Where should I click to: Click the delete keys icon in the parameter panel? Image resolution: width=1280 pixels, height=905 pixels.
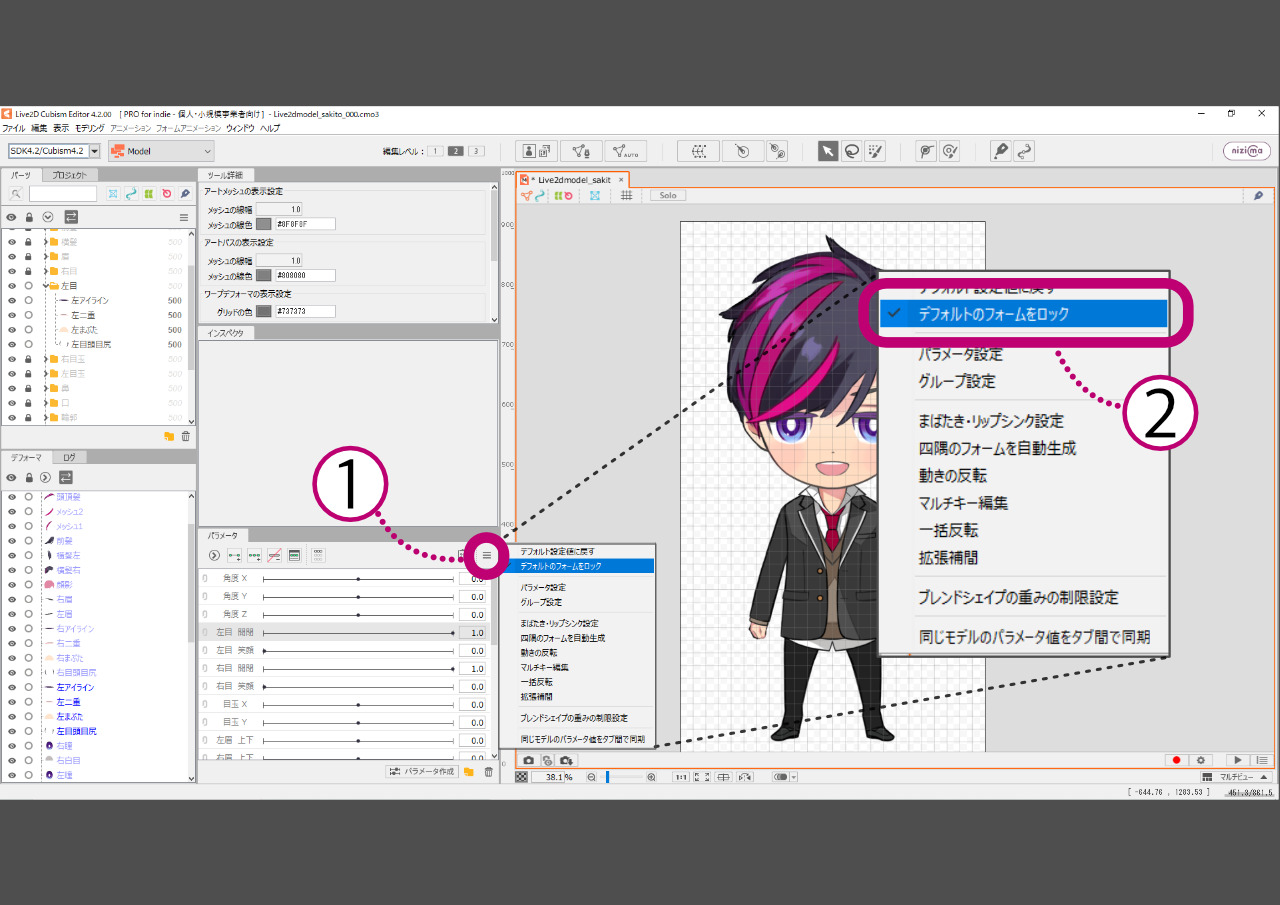click(274, 555)
